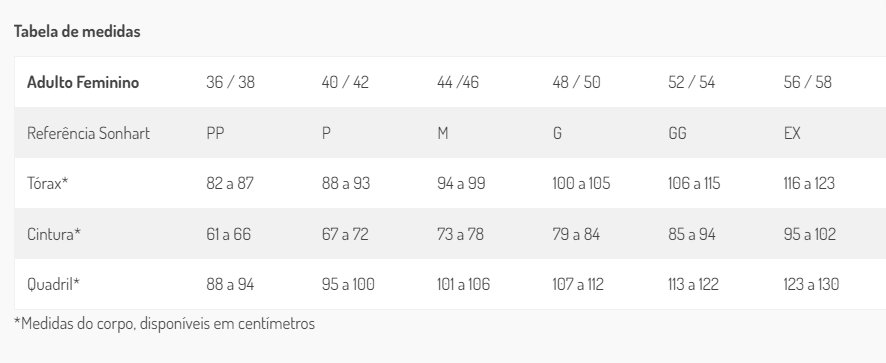
Task: Click the 123 a 130 quadril cell
Action: [811, 284]
